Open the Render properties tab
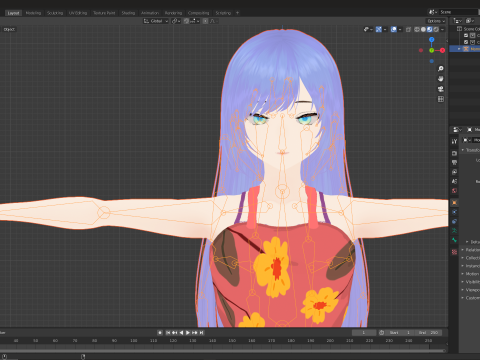The height and width of the screenshot is (360, 480). coord(454,153)
